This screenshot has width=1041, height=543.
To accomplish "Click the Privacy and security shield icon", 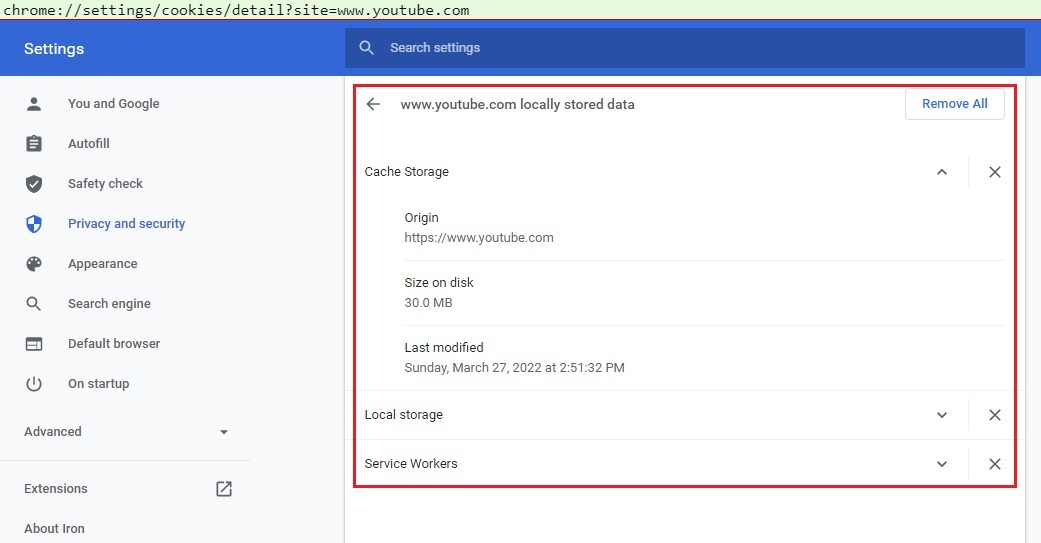I will point(34,224).
